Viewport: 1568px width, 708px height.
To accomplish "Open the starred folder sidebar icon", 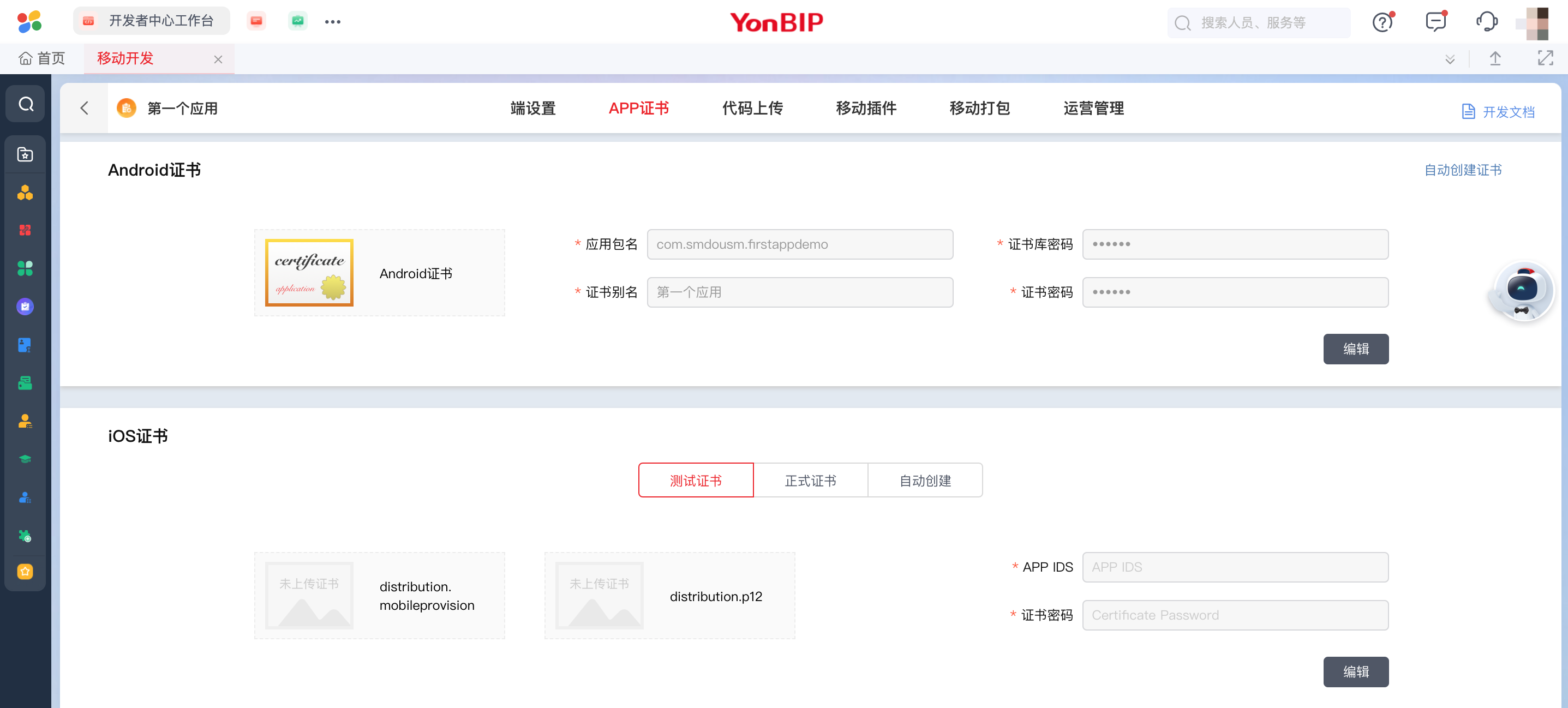I will 26,154.
